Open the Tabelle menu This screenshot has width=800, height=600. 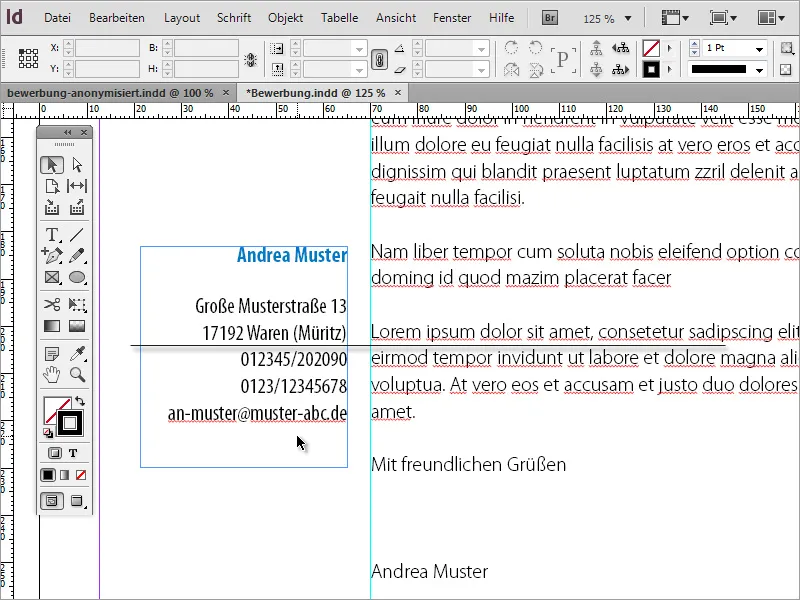tap(339, 18)
